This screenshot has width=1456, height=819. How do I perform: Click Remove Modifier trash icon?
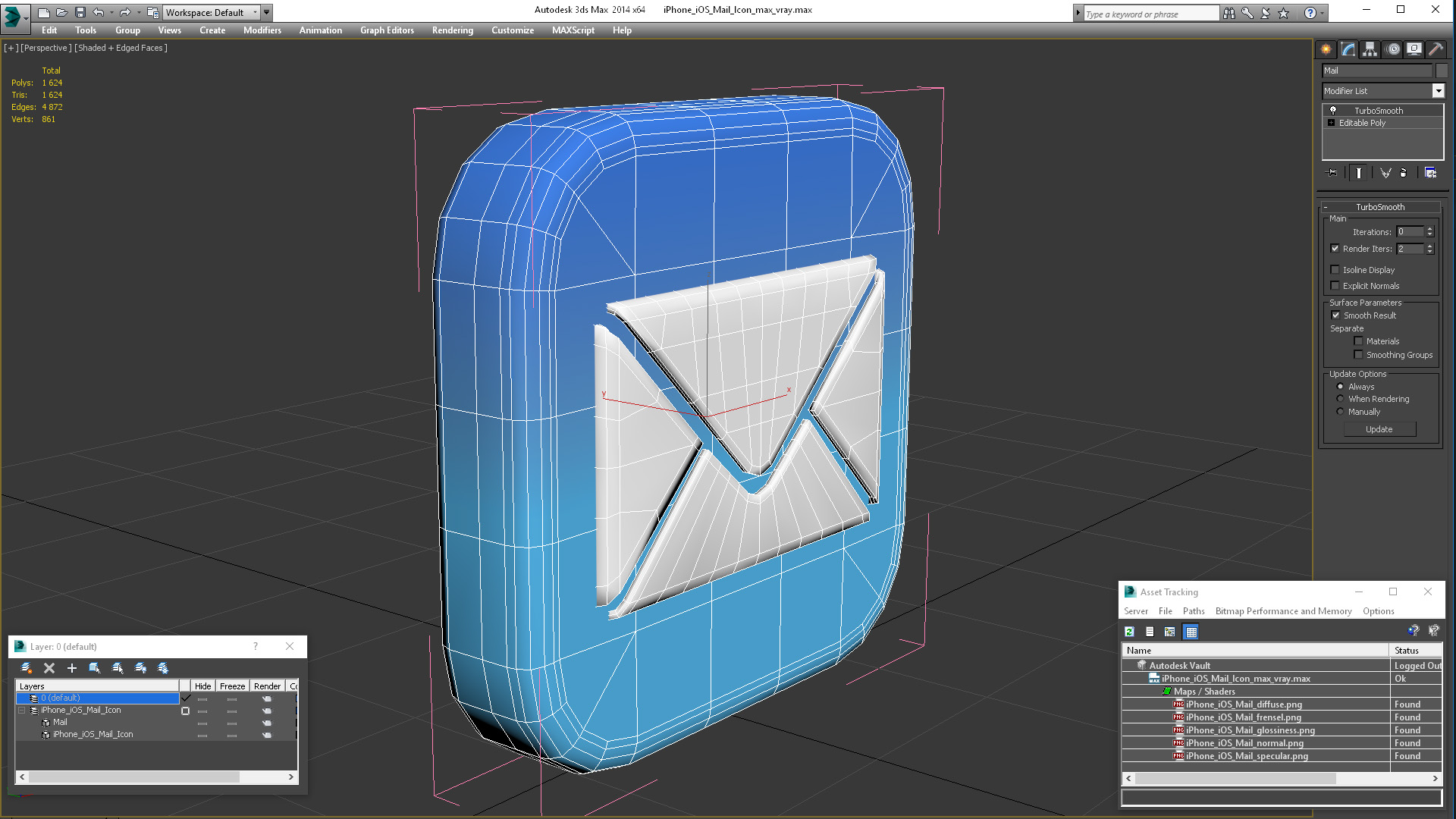coord(1403,173)
